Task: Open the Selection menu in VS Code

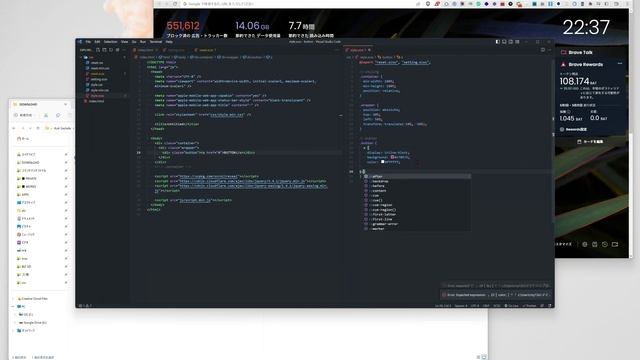Action: (110, 42)
